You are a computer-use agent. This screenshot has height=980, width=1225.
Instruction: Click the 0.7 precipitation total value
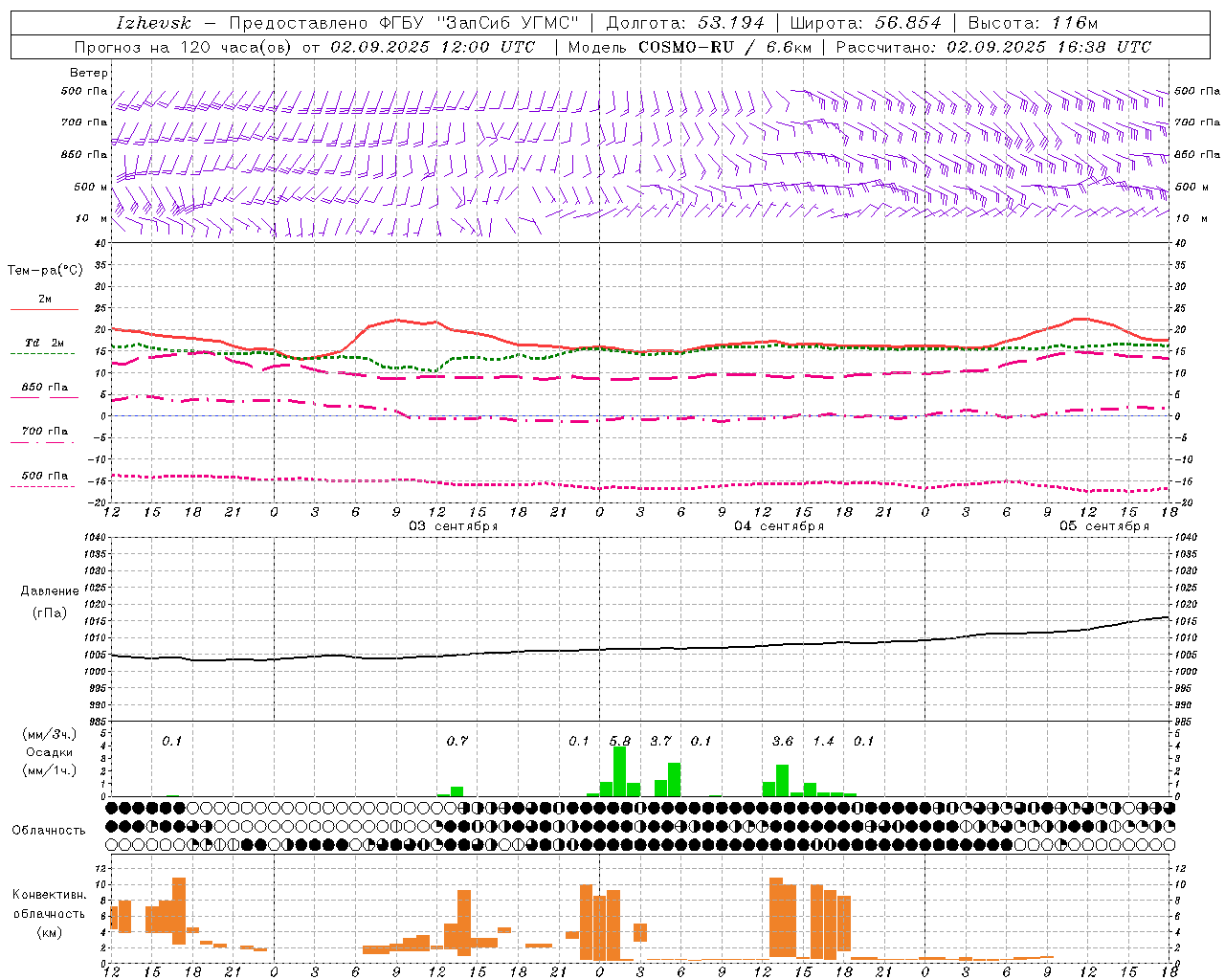coord(457,741)
